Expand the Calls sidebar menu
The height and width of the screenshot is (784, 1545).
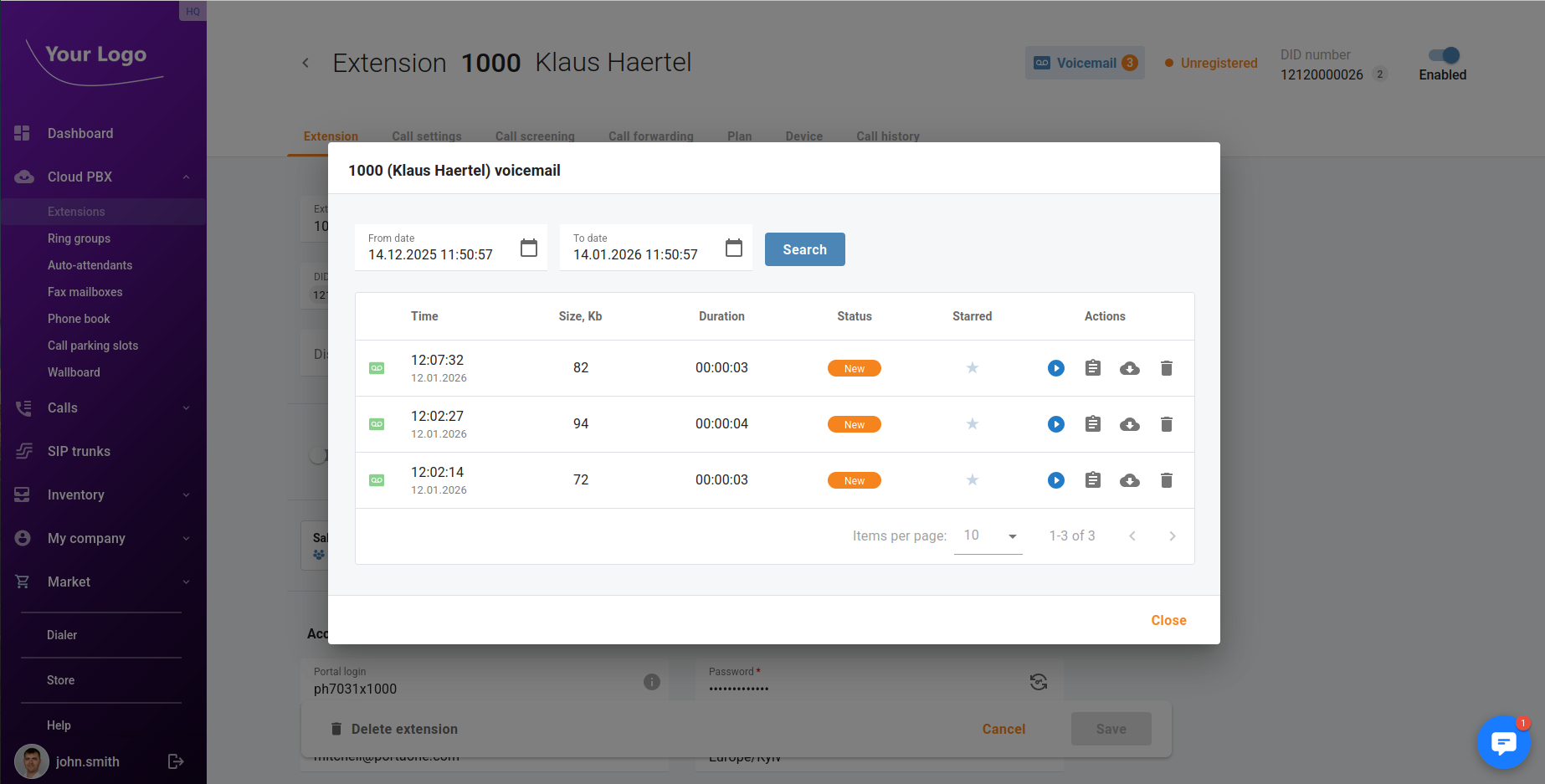[186, 407]
